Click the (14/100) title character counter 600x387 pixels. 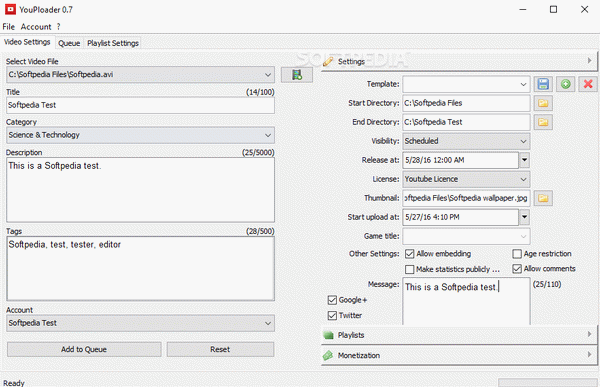(x=260, y=92)
